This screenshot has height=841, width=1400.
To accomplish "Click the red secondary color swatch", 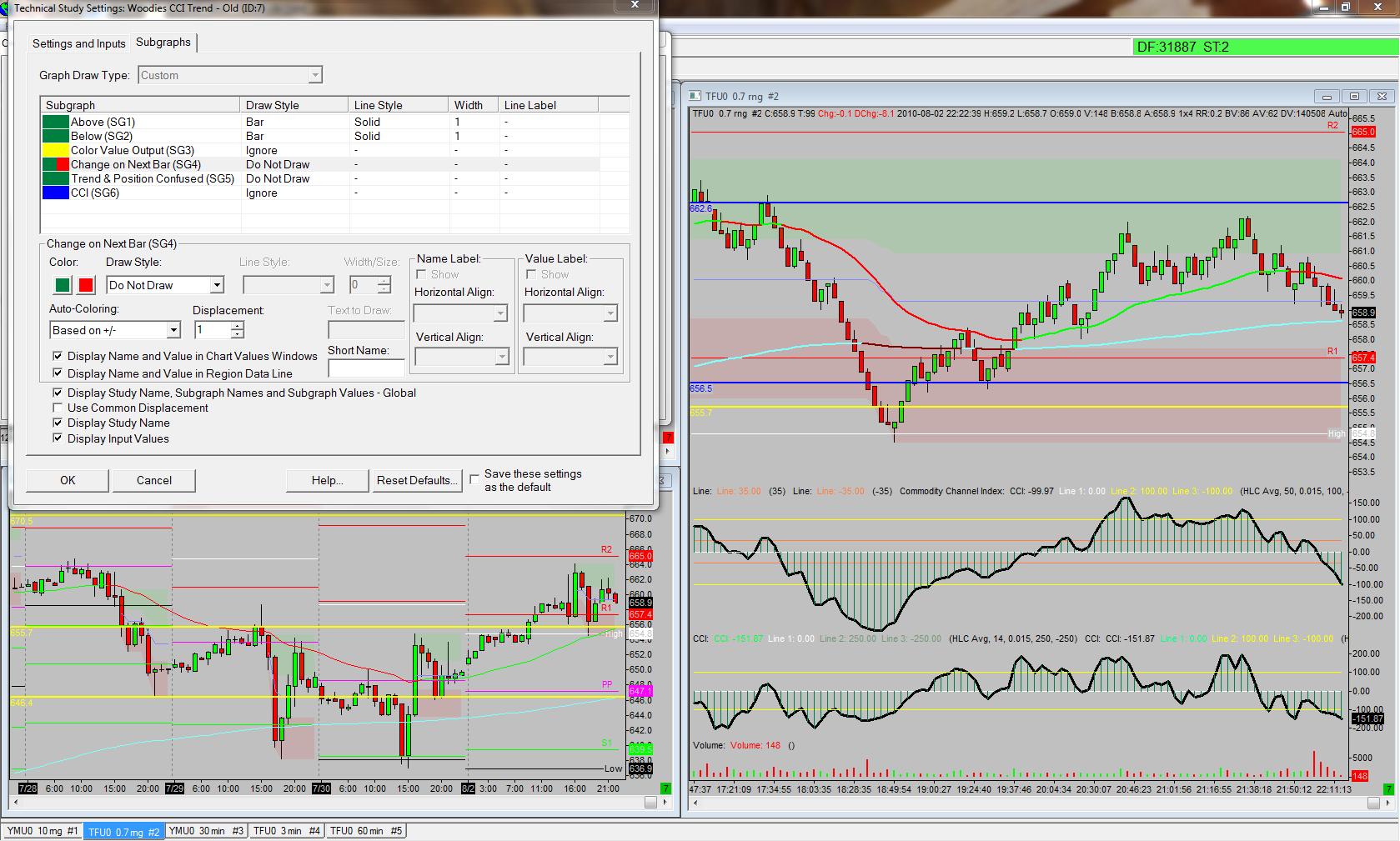I will (86, 285).
